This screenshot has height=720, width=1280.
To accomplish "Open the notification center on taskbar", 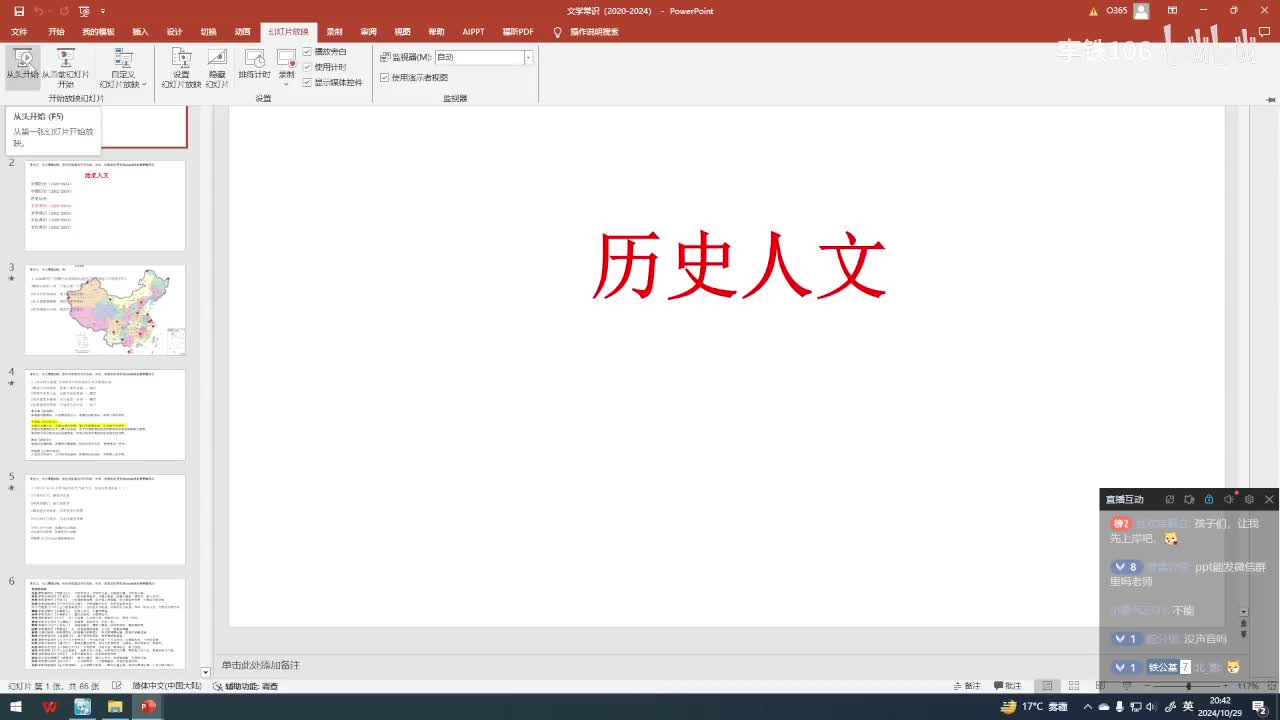I will coord(1259,707).
